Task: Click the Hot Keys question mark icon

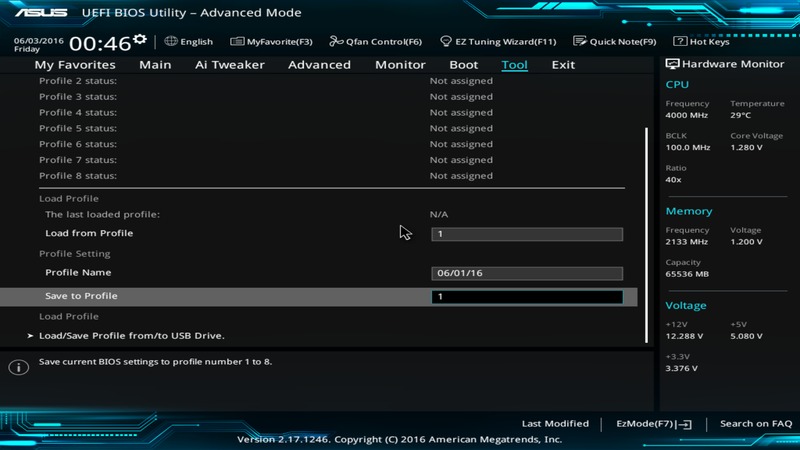Action: 680,42
